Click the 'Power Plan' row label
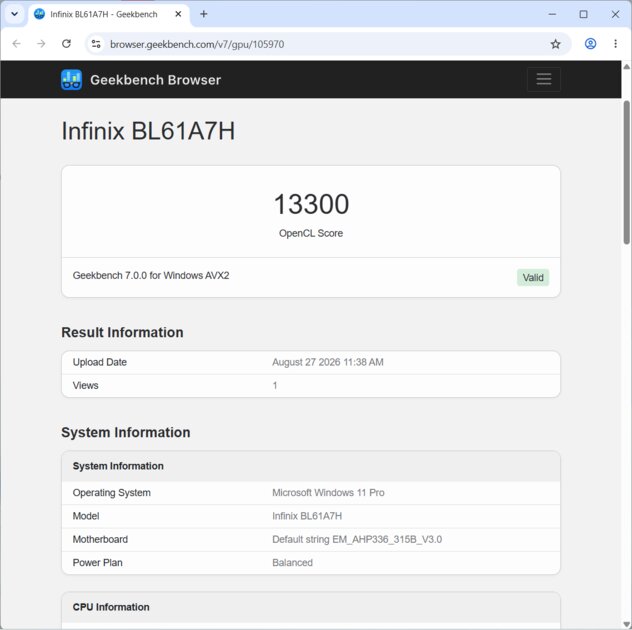This screenshot has height=630, width=632. [98, 563]
